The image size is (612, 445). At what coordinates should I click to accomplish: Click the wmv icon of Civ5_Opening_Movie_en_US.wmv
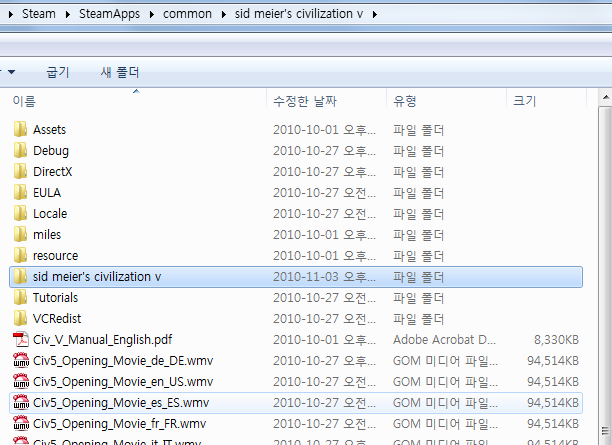[x=21, y=382]
